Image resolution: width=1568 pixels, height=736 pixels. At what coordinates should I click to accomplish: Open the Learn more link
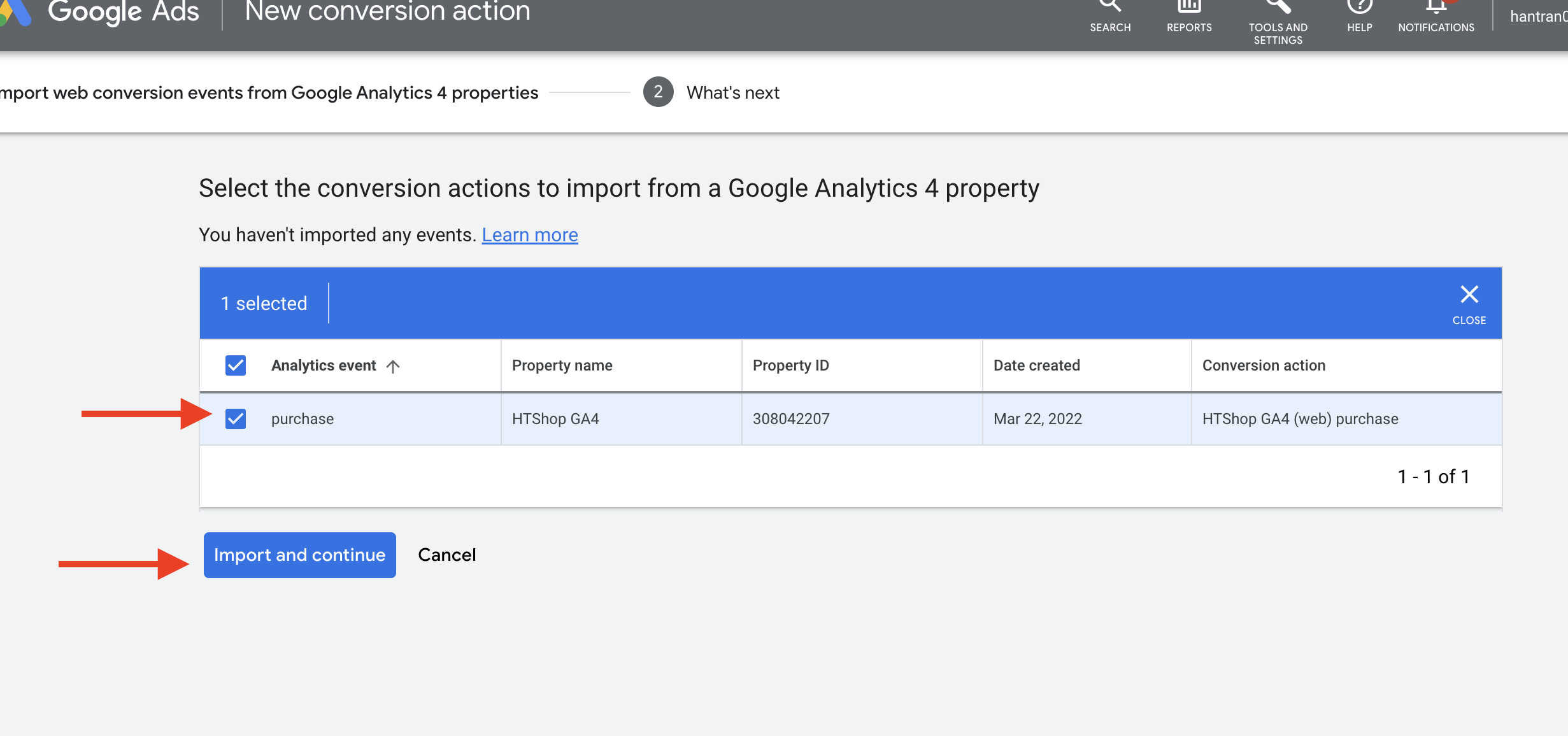(529, 235)
